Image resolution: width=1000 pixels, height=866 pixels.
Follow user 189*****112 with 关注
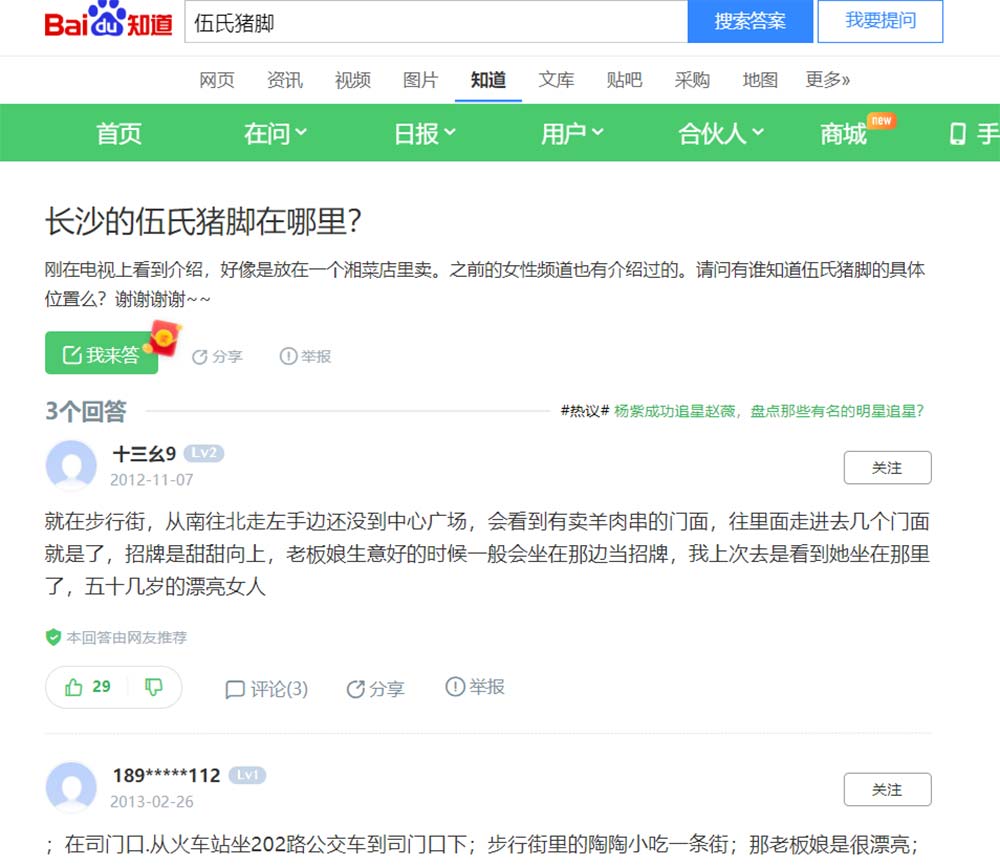pyautogui.click(x=886, y=790)
